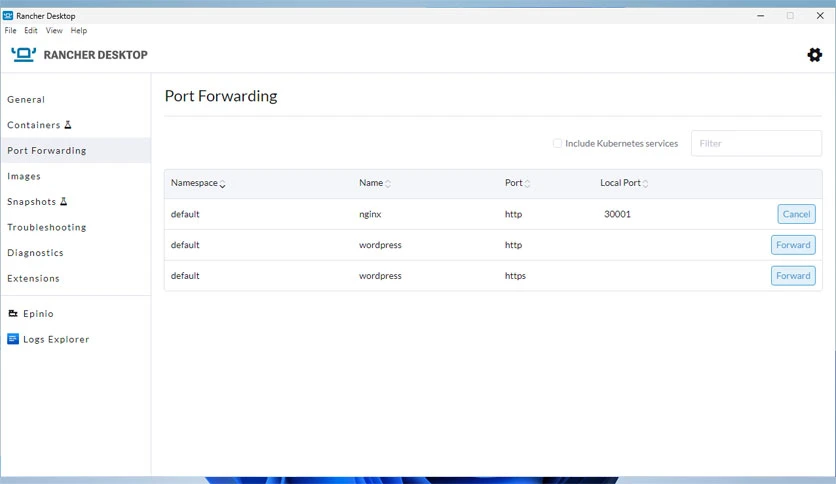Focus the Filter input field
Image resolution: width=836 pixels, height=484 pixels.
[x=756, y=143]
